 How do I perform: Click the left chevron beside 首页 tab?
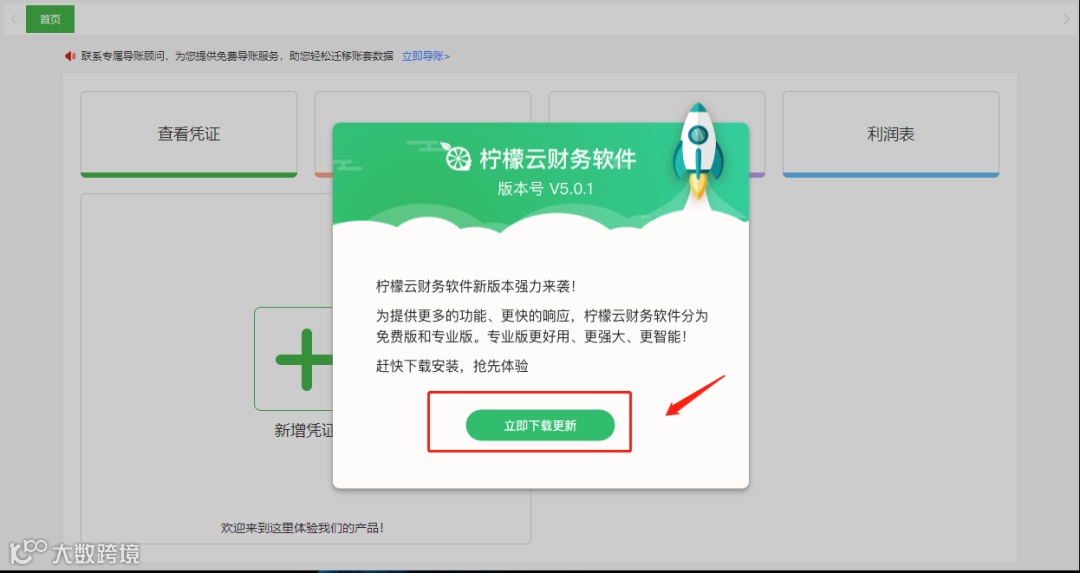pyautogui.click(x=14, y=19)
